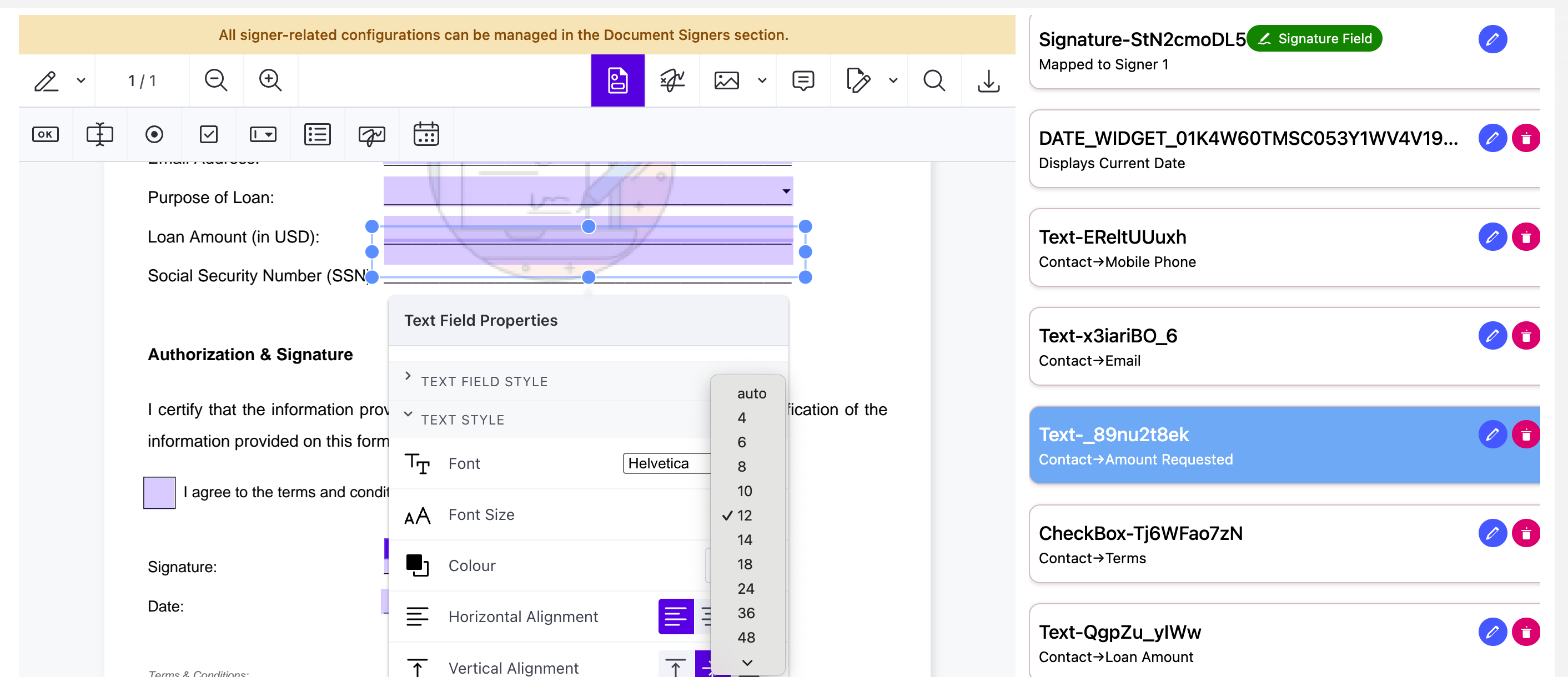Select the Text-x3iariBO_6 field card
Screen dimensions: 1568x677
tap(1284, 346)
